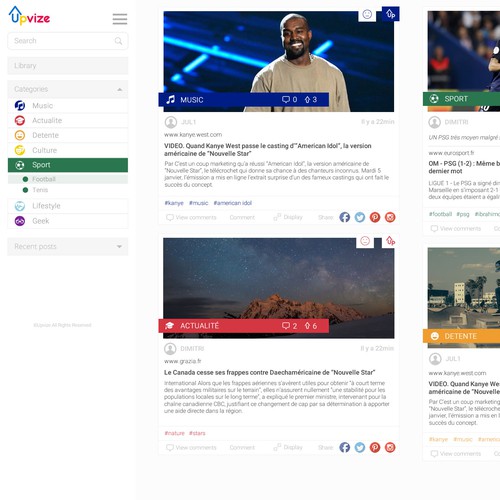The height and width of the screenshot is (500, 500).
Task: Click the #kanye hashtag in the first post
Action: coord(174,203)
